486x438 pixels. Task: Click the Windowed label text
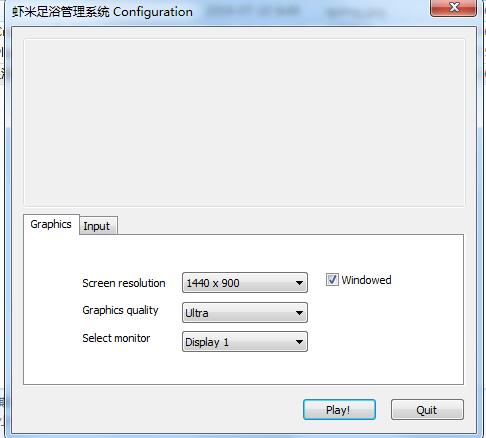tap(366, 280)
